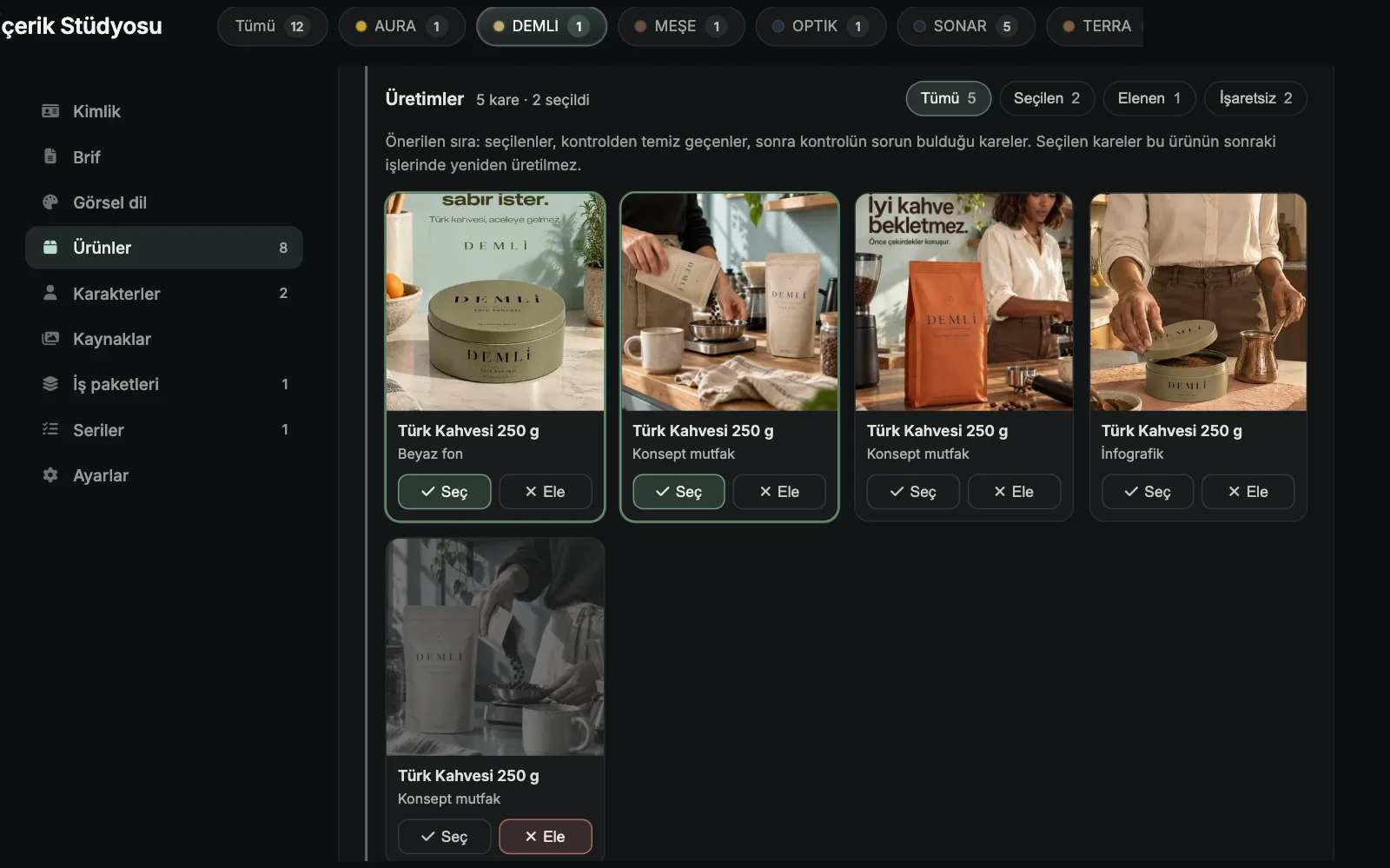Viewport: 1390px width, 868px height.
Task: Click the İş paketleri layers icon
Action: (x=50, y=384)
